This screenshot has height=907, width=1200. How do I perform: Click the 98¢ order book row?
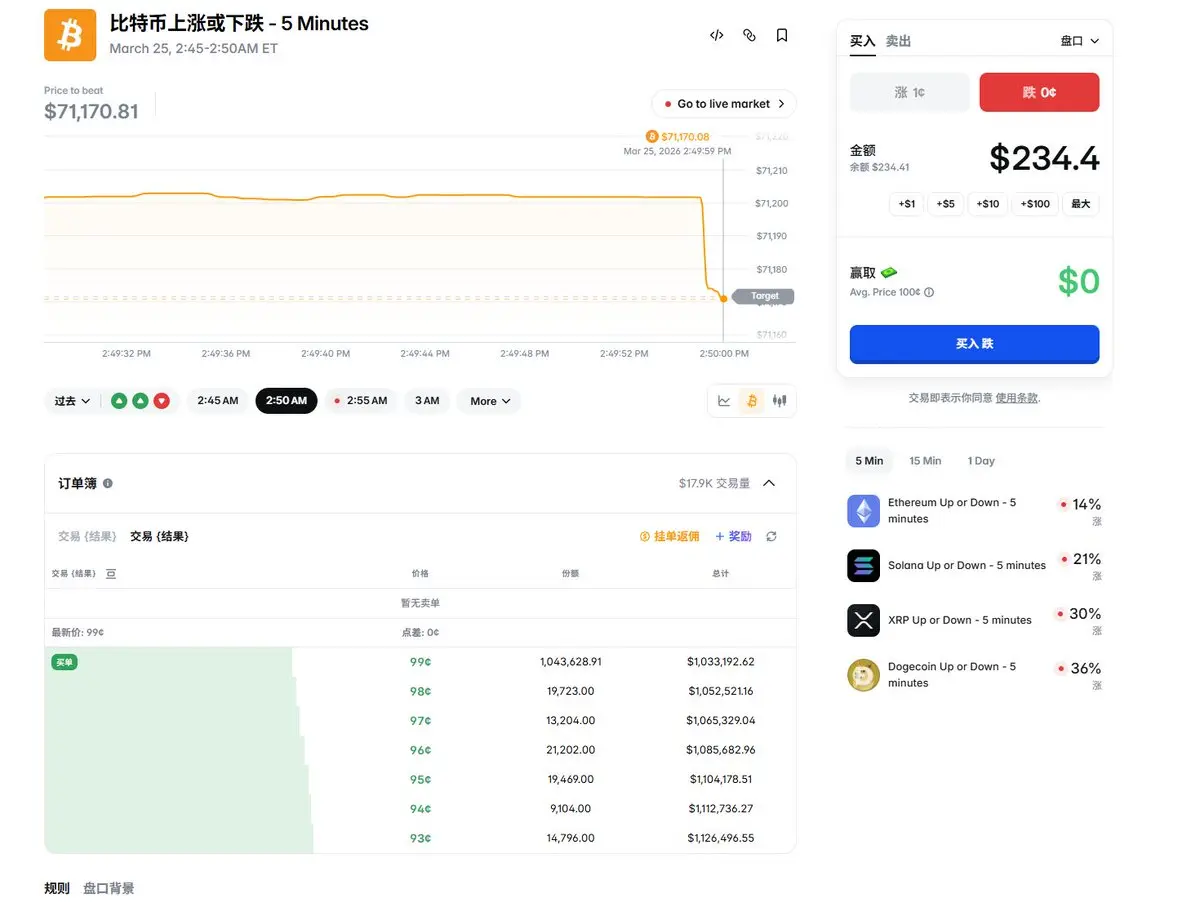[420, 691]
